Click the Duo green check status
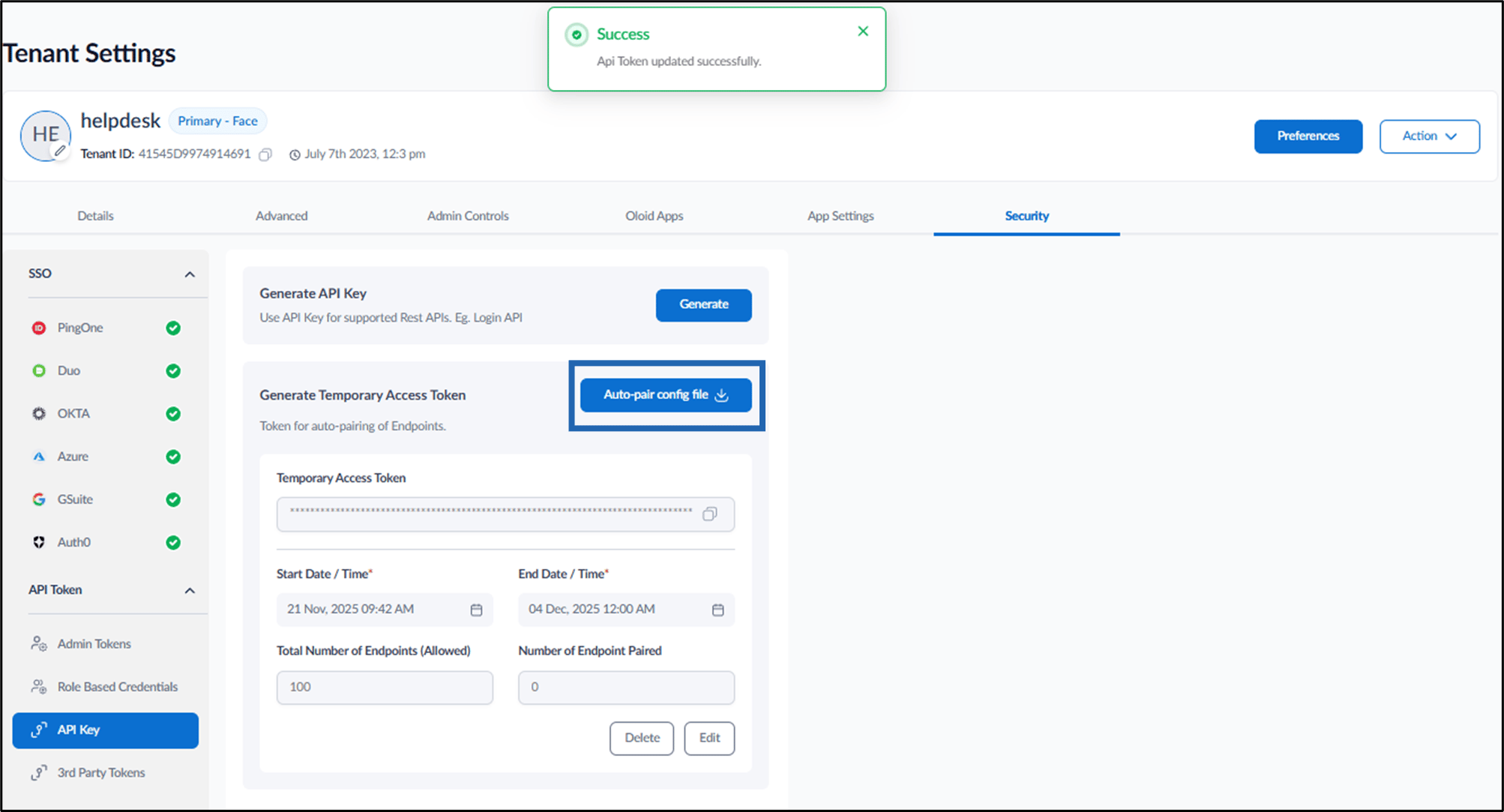This screenshot has height=812, width=1504. (173, 370)
